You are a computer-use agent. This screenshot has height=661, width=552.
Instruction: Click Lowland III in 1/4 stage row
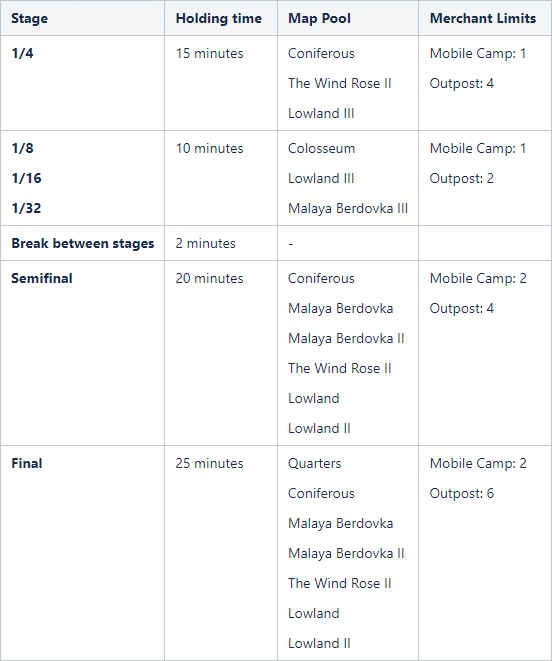[x=321, y=113]
